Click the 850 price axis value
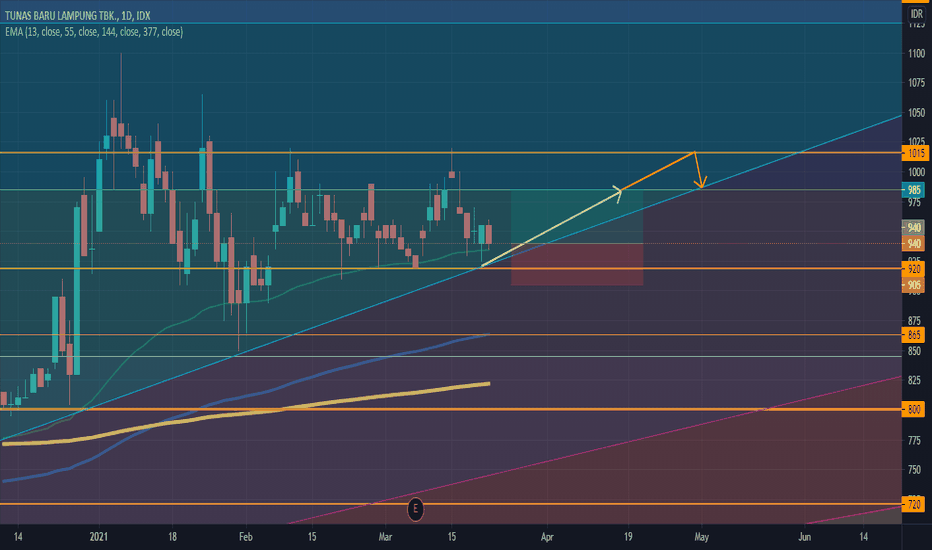The height and width of the screenshot is (550, 932). [x=914, y=351]
